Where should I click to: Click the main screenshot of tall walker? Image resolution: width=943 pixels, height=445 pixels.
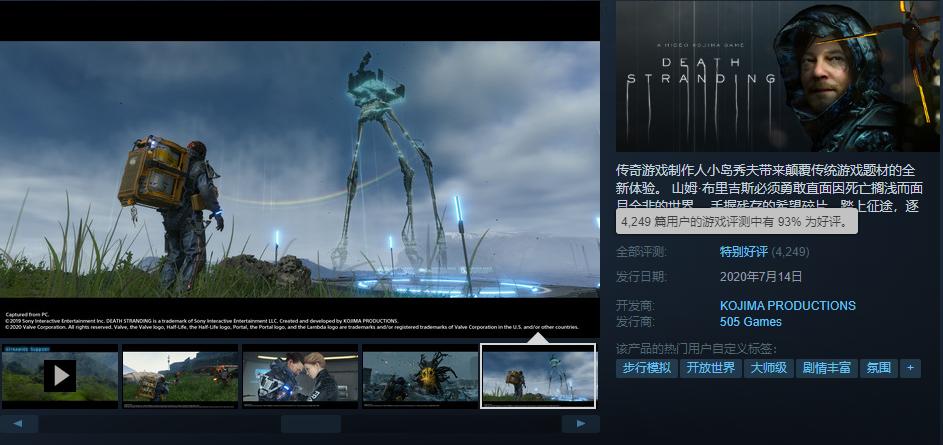[299, 169]
